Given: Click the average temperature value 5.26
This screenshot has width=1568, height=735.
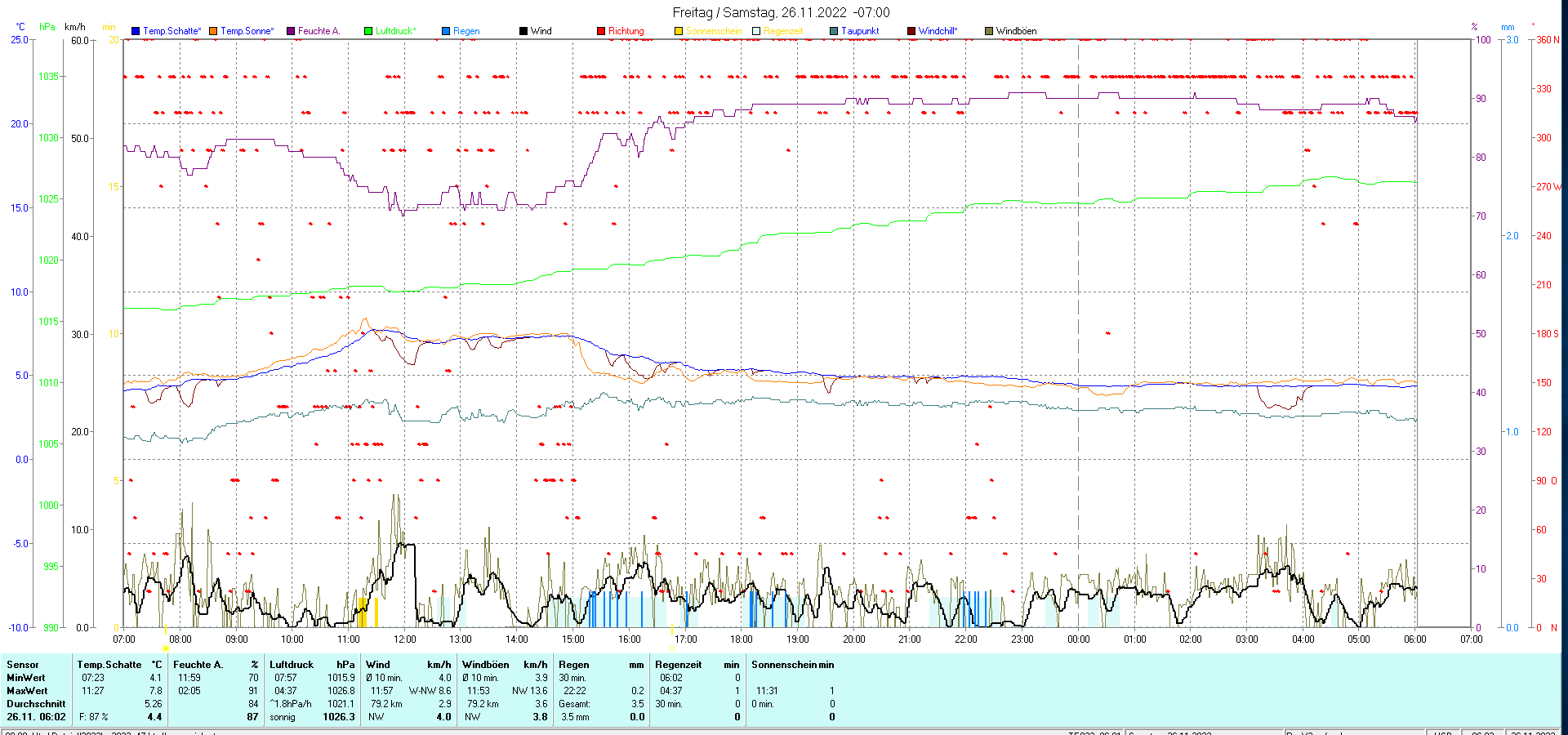Looking at the screenshot, I should pyautogui.click(x=154, y=704).
